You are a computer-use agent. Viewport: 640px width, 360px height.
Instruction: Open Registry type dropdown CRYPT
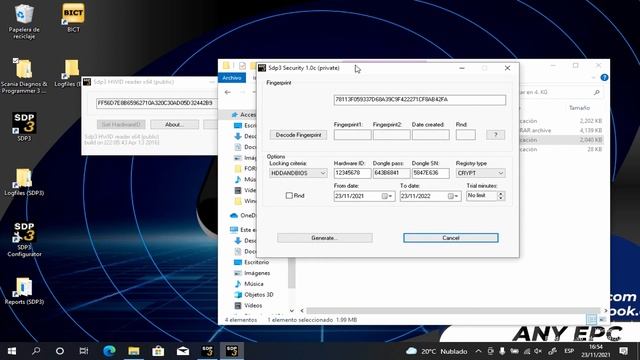[480, 173]
